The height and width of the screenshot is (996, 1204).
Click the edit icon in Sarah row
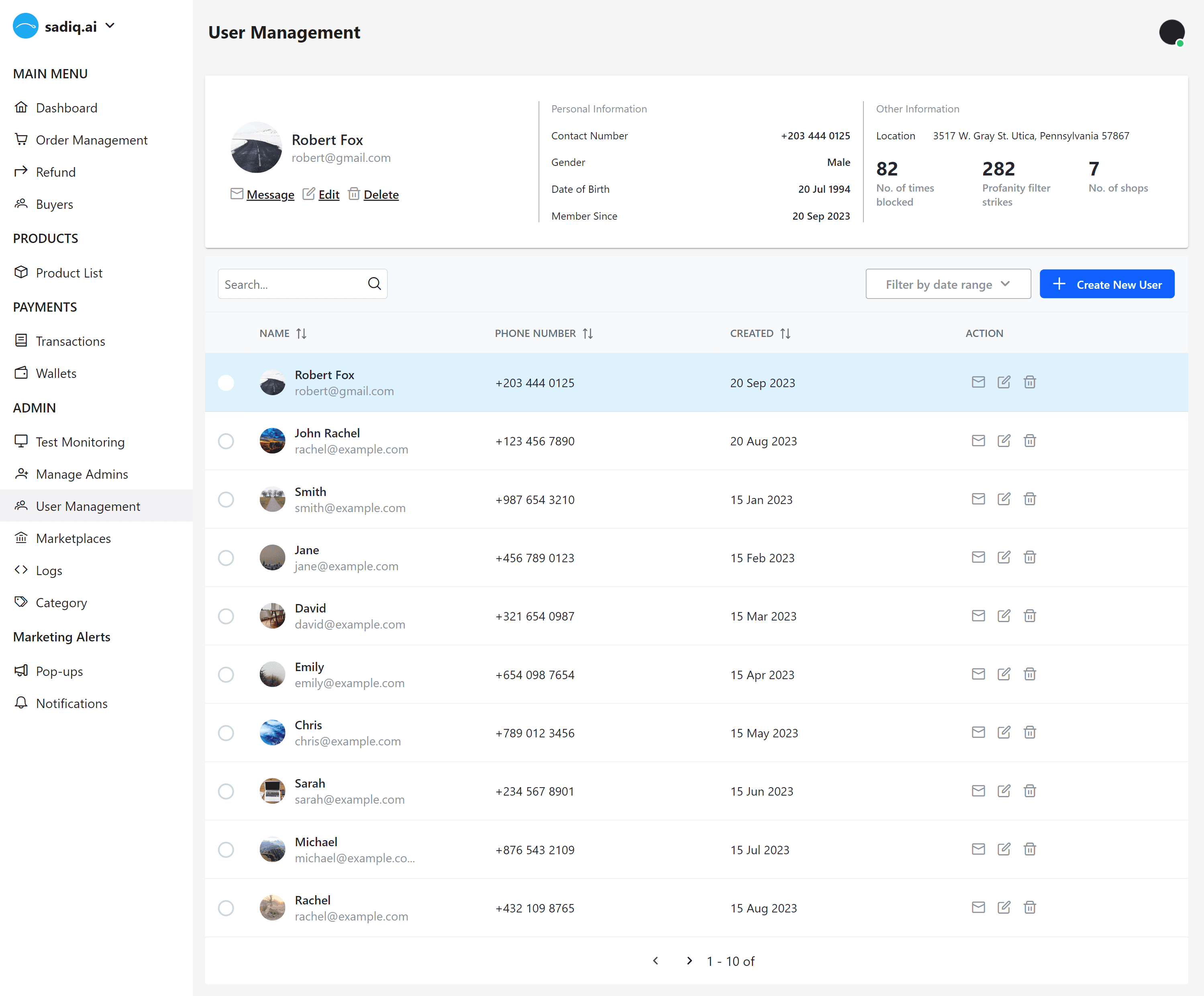(x=1004, y=791)
